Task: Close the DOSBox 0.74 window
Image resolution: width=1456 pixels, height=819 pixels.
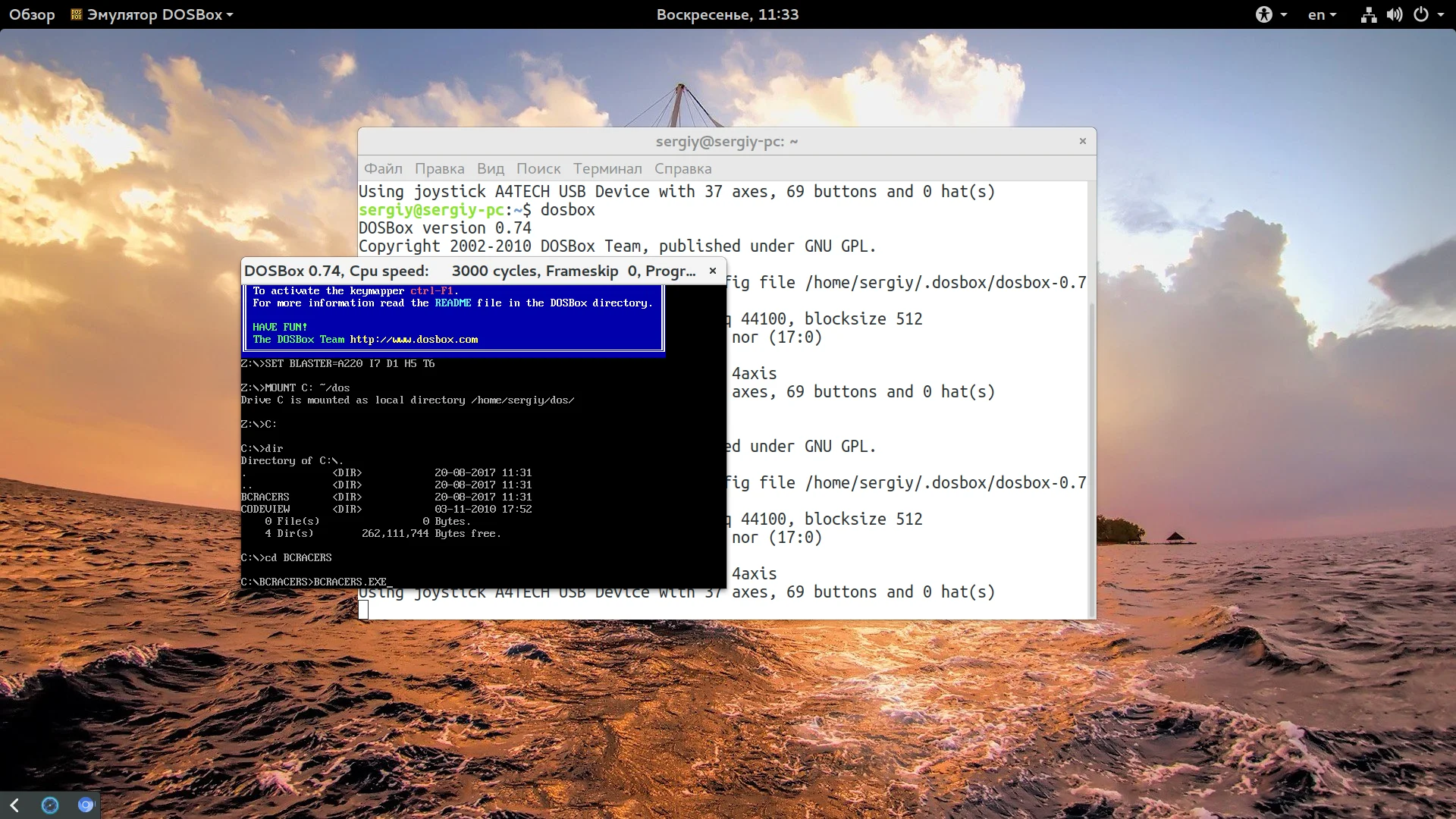Action: [713, 271]
